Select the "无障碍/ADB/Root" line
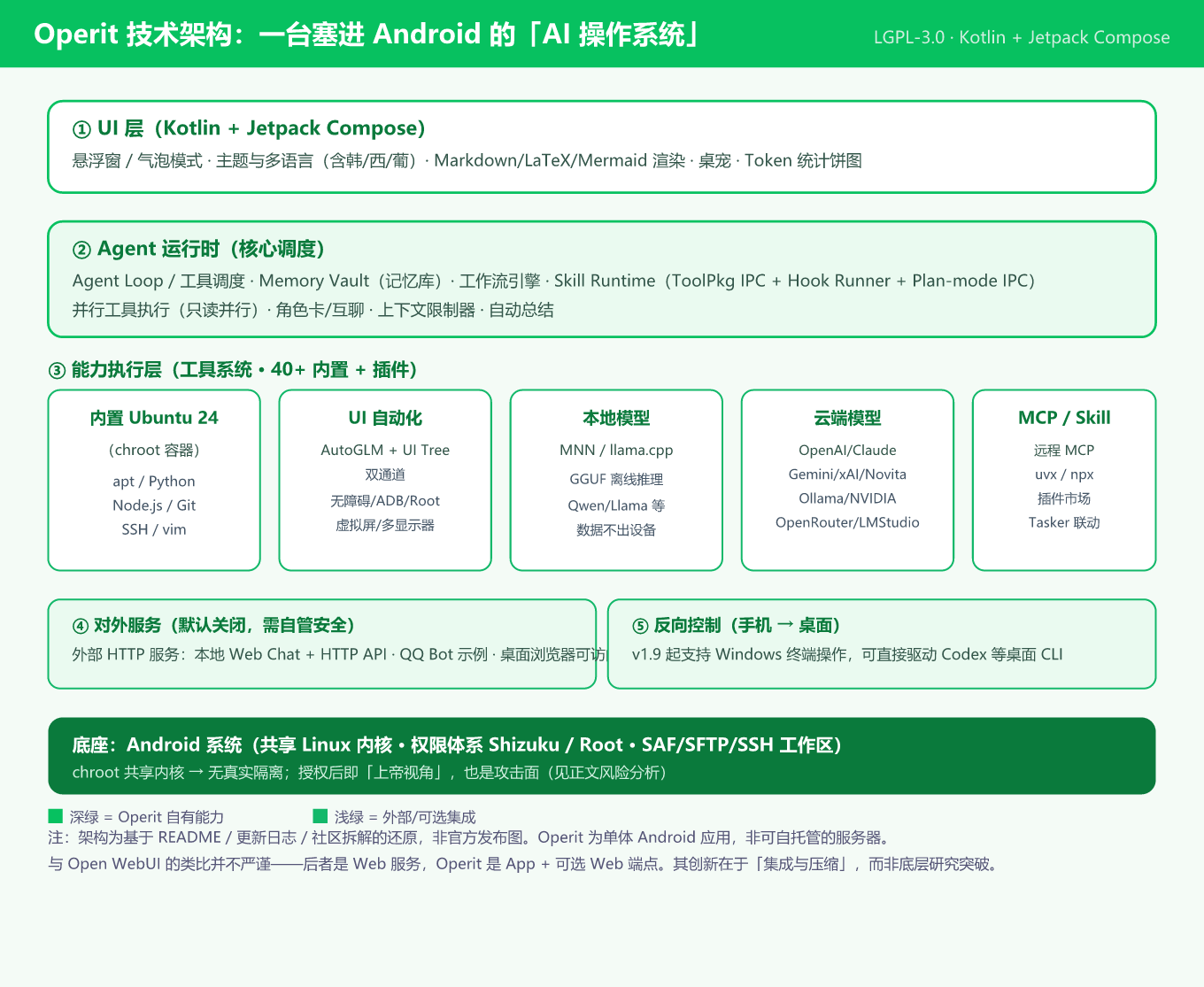 tap(385, 501)
